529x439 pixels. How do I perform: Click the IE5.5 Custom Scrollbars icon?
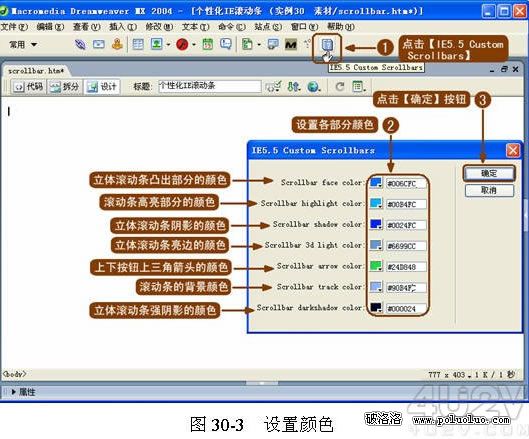[327, 45]
